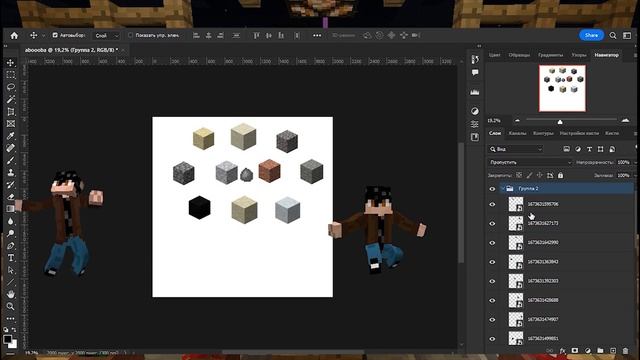The height and width of the screenshot is (360, 640).
Task: Create a new group folder
Action: point(600,351)
